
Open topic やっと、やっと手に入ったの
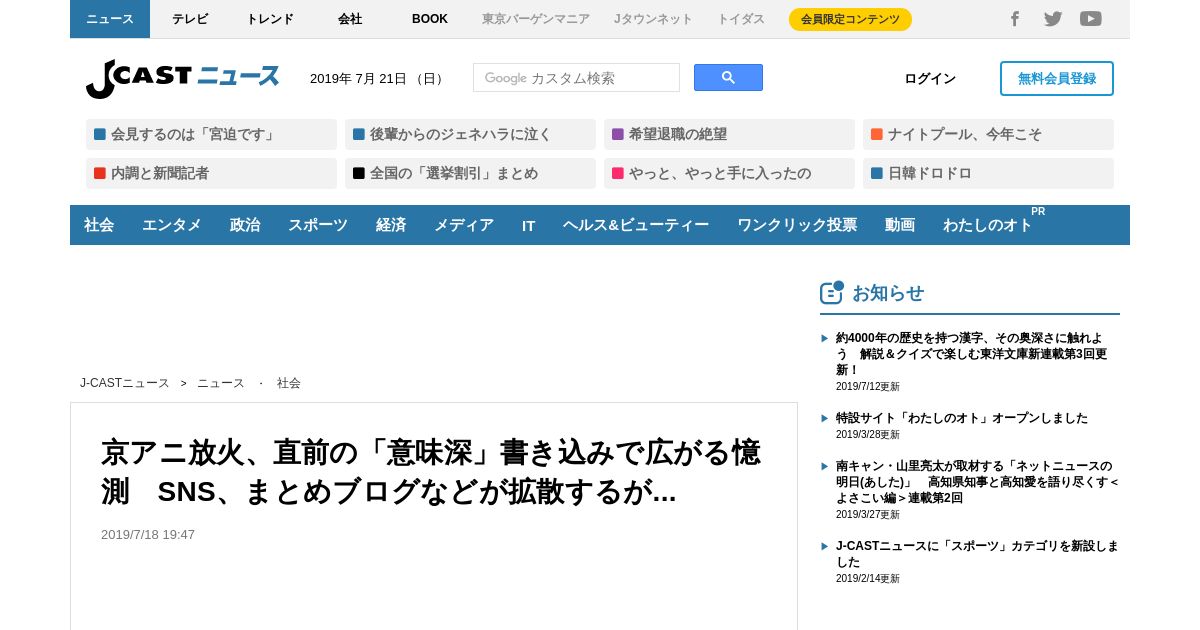coord(729,173)
